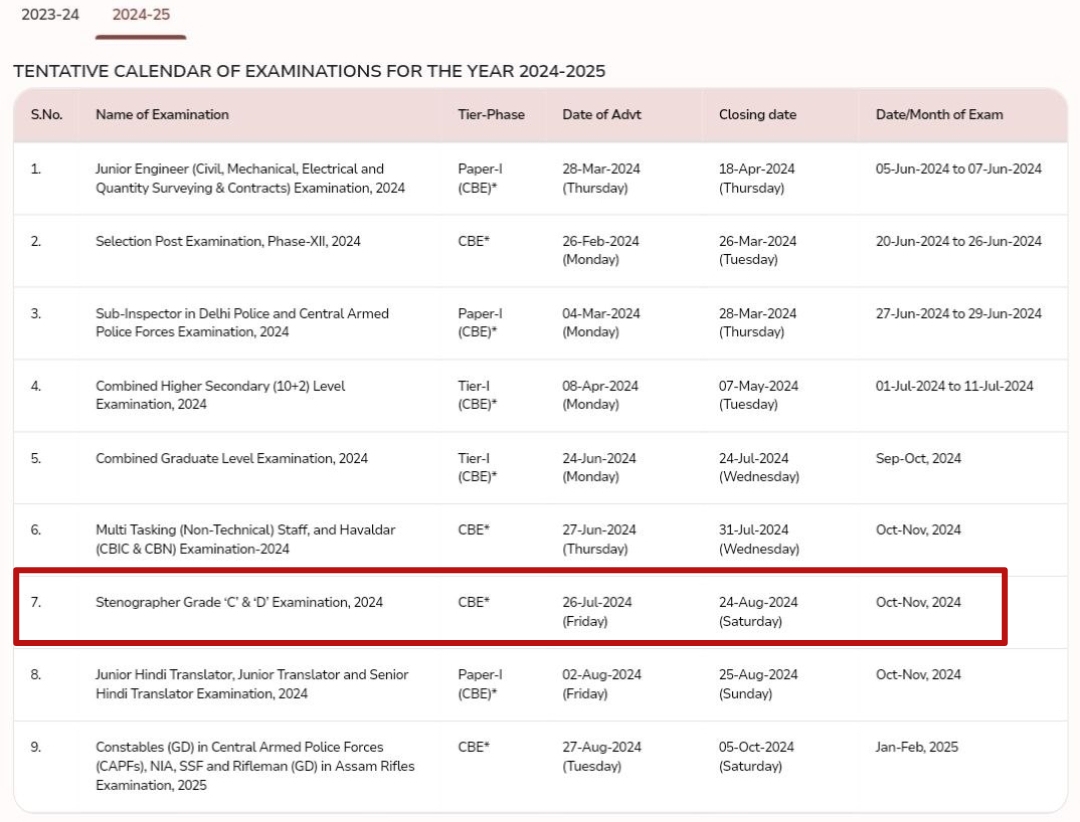Screen dimensions: 1080x822
Task: Select 'Stenographer Grade C & D Examination, 2024'
Action: [239, 602]
